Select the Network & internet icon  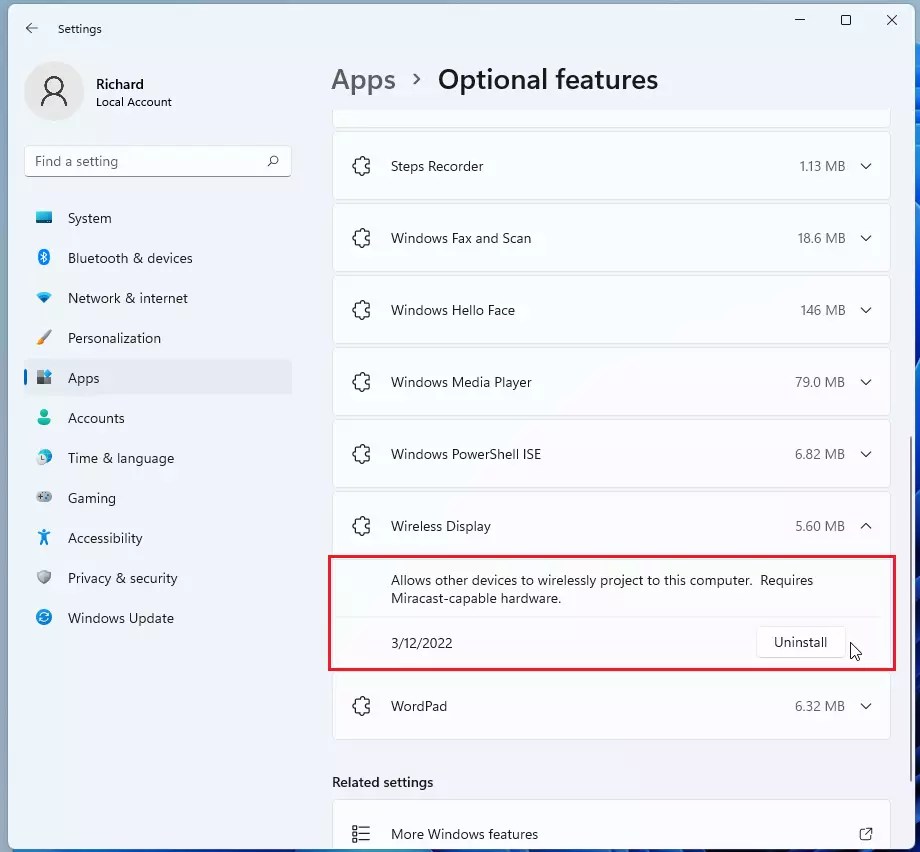tap(42, 298)
